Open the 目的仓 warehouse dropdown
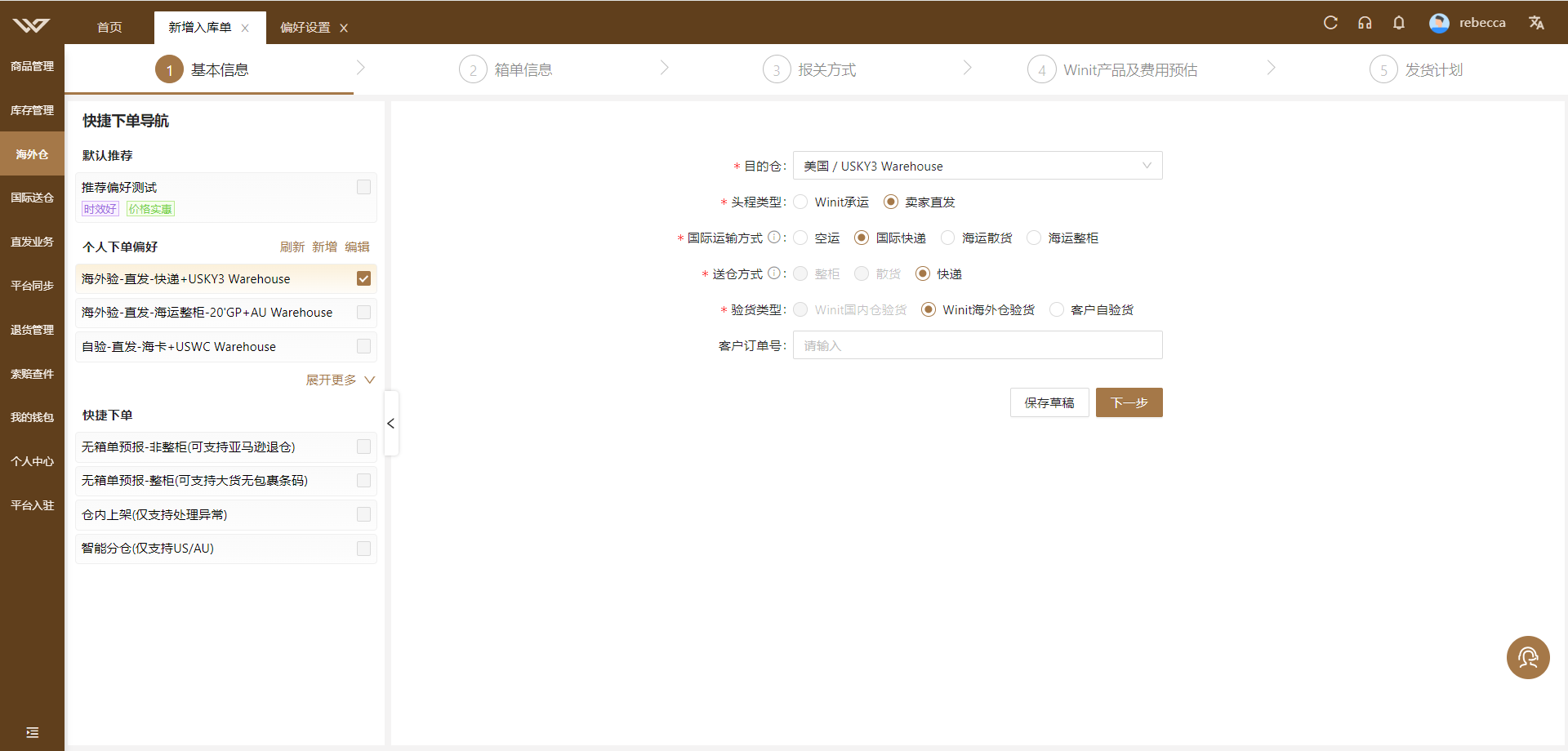Screen dimensions: 1568x751 click(978, 166)
